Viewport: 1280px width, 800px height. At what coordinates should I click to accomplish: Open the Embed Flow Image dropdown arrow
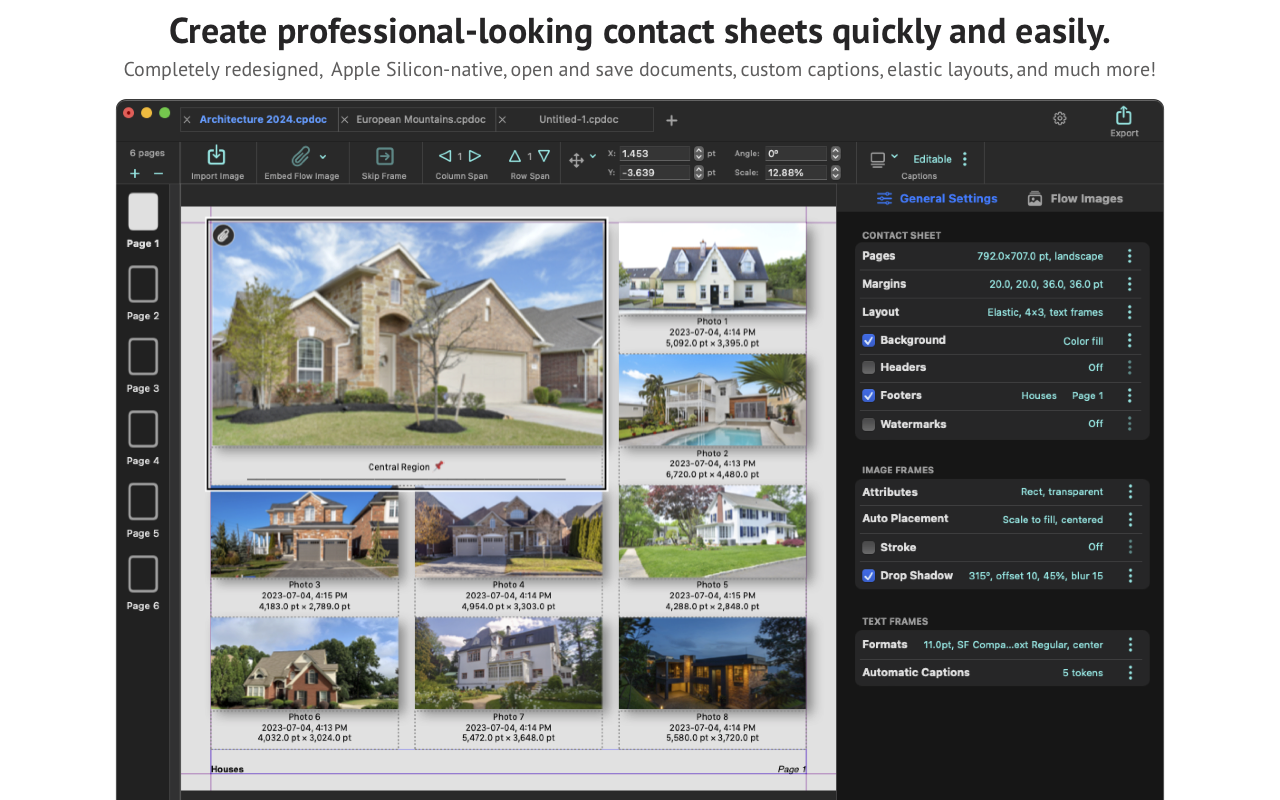323,157
